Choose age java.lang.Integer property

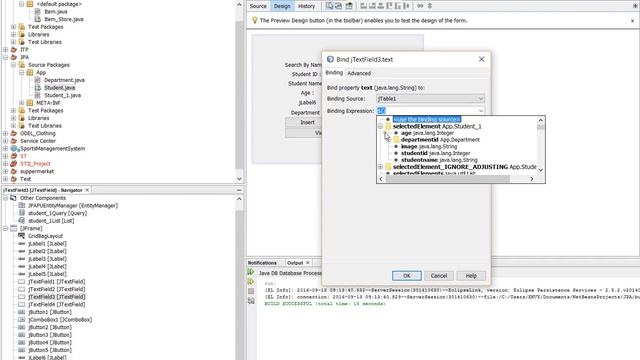(x=427, y=133)
